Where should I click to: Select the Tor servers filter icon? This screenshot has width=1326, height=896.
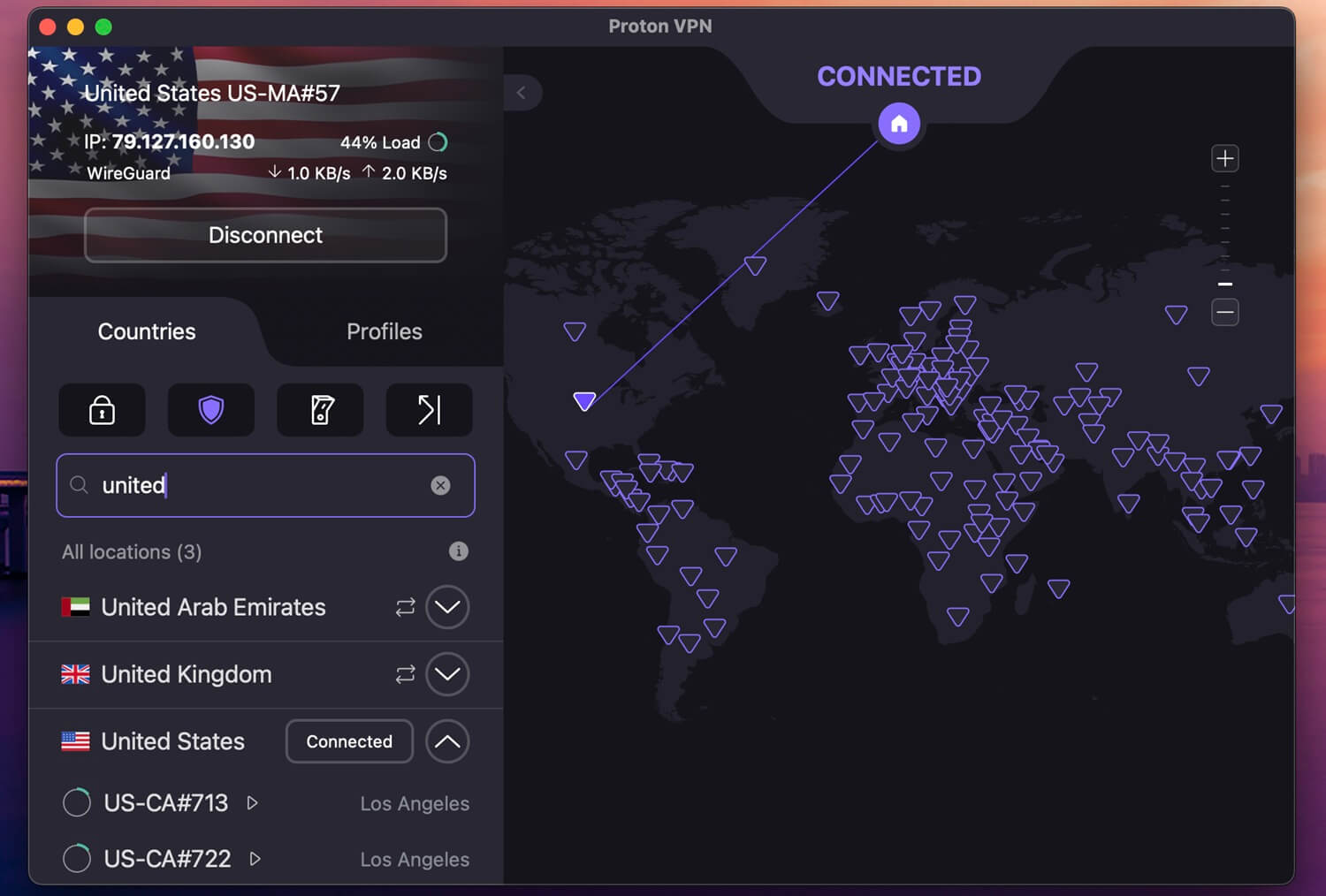point(320,410)
